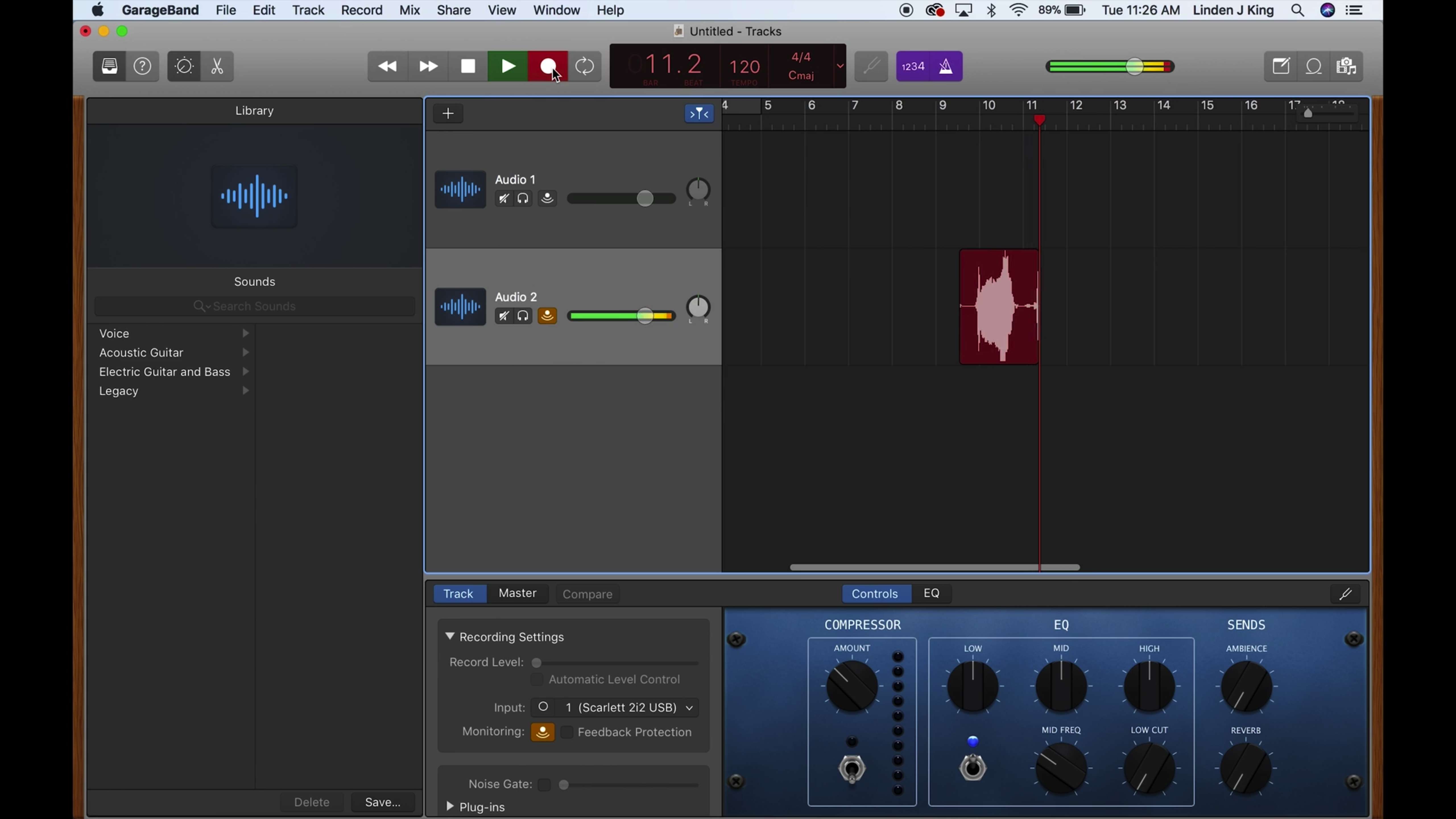Add a new track with plus button
Screen dimensions: 1456x819
(x=448, y=114)
